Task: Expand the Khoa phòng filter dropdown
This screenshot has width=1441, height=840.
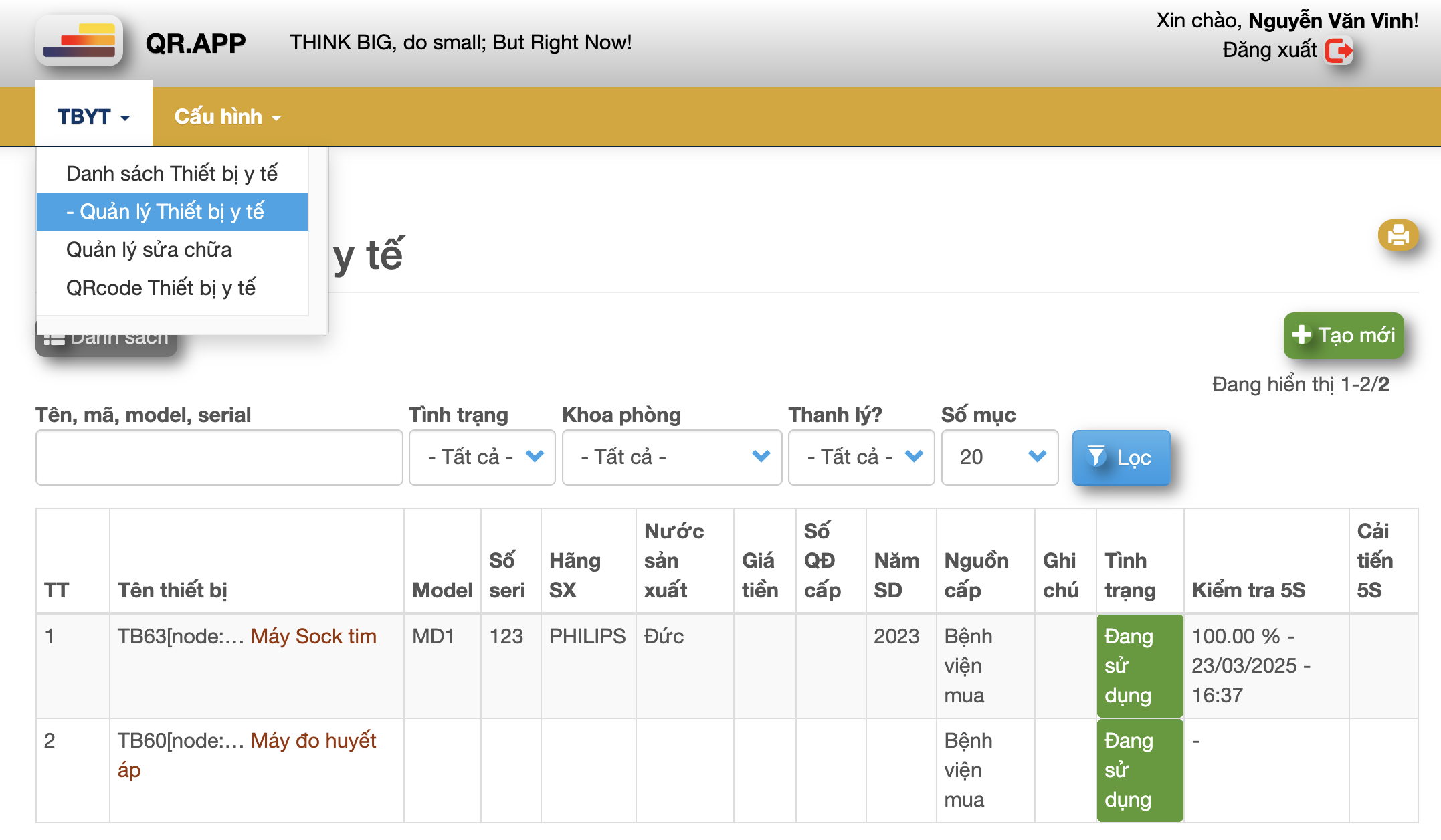Action: [x=671, y=457]
